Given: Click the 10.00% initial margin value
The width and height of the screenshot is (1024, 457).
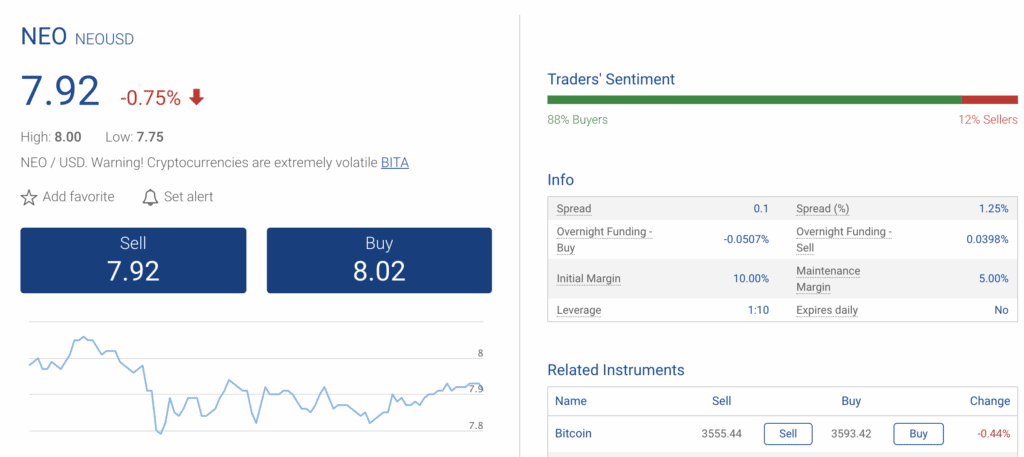Looking at the screenshot, I should click(x=751, y=279).
